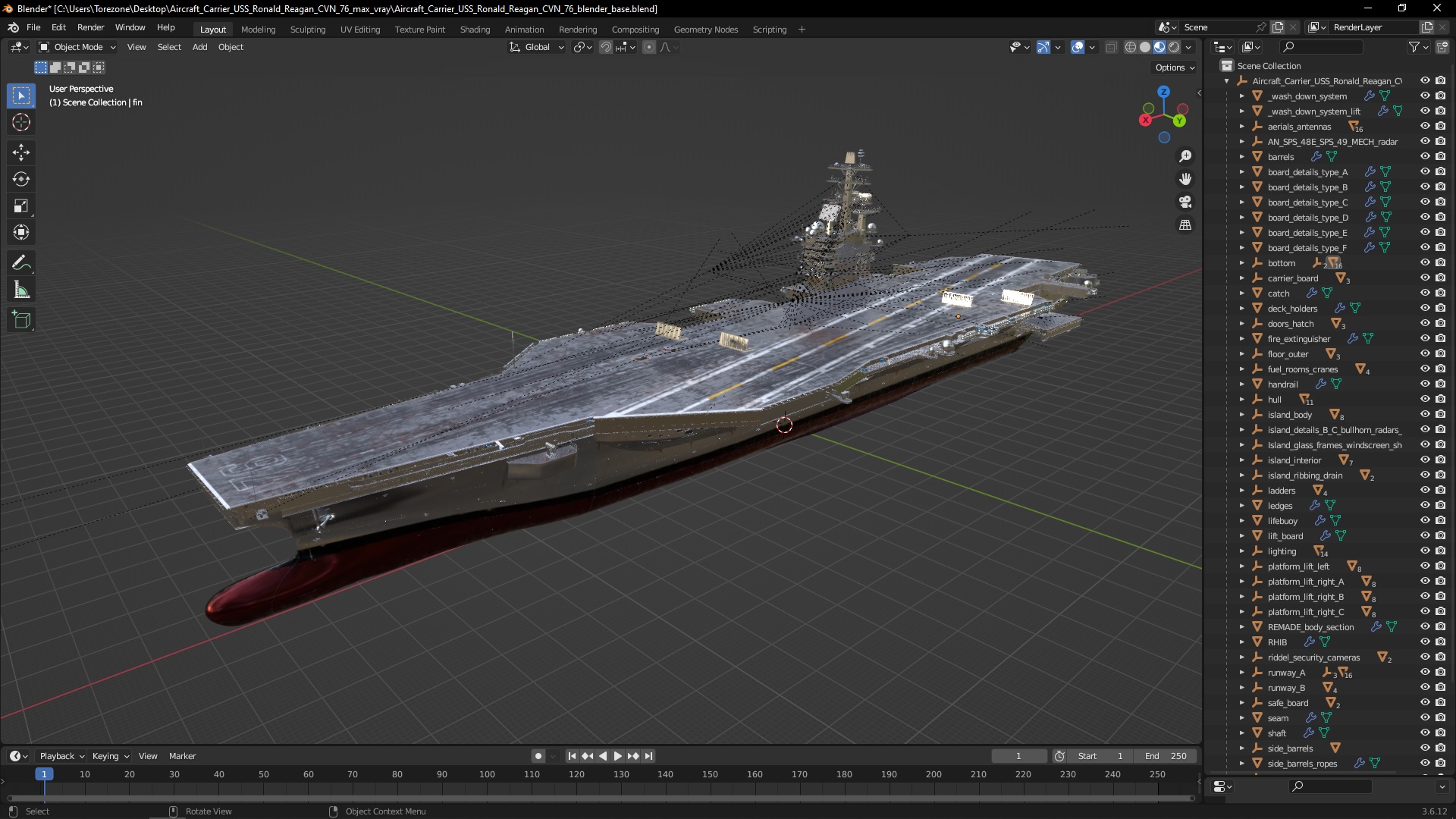The height and width of the screenshot is (819, 1456).
Task: Click the Rendering menu in menubar
Action: [x=578, y=29]
